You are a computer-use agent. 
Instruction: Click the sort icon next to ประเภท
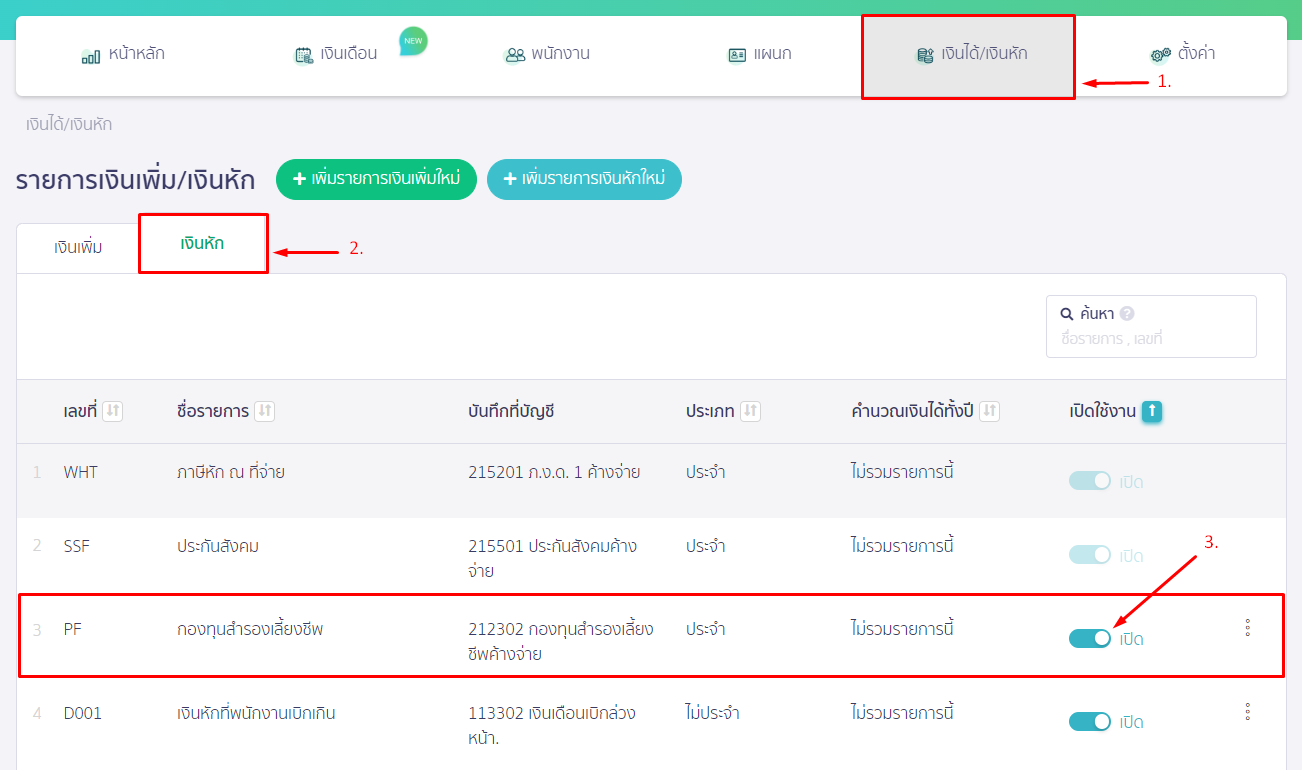tap(750, 411)
